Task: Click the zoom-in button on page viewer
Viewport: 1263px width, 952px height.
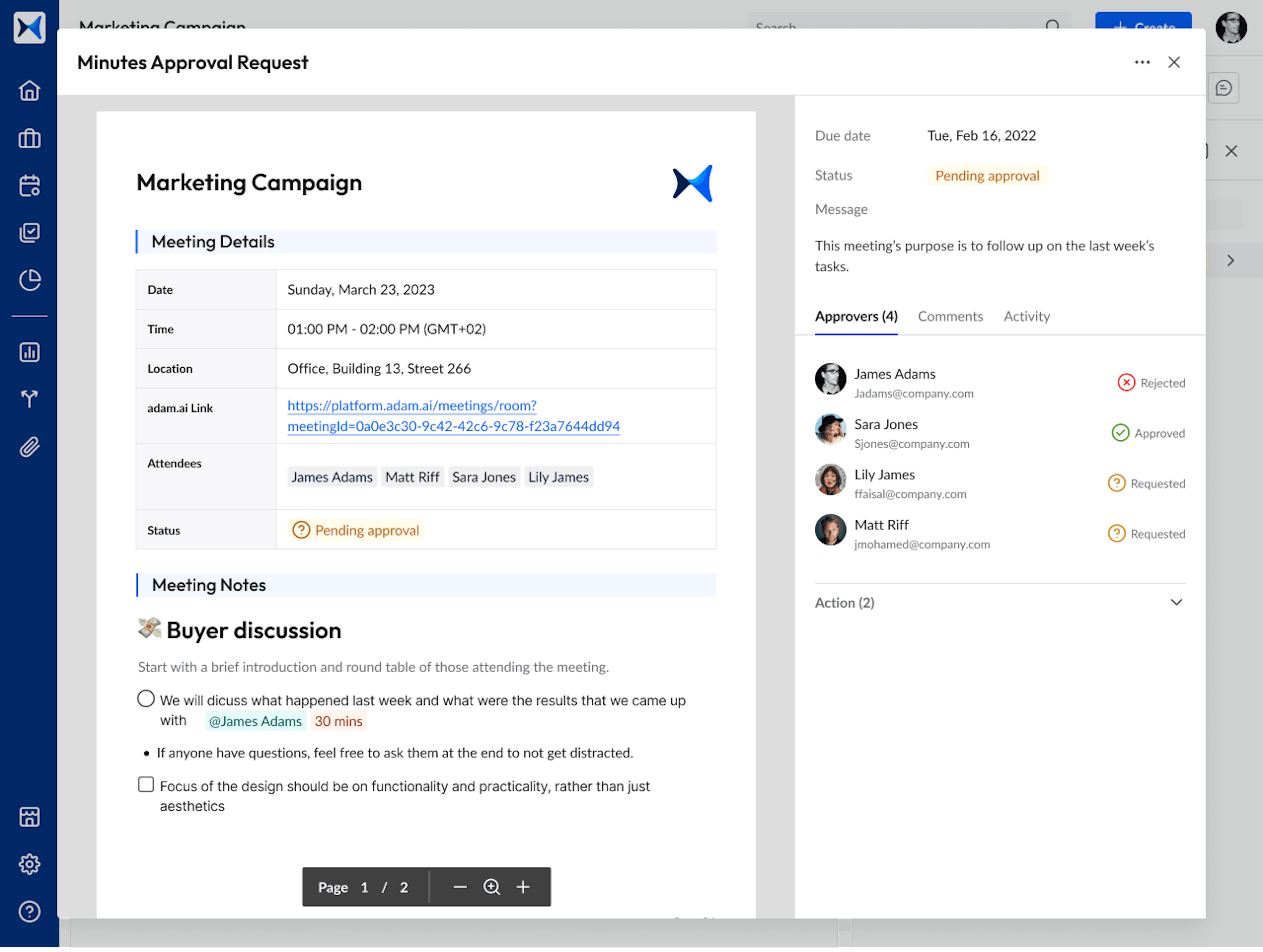Action: tap(522, 887)
